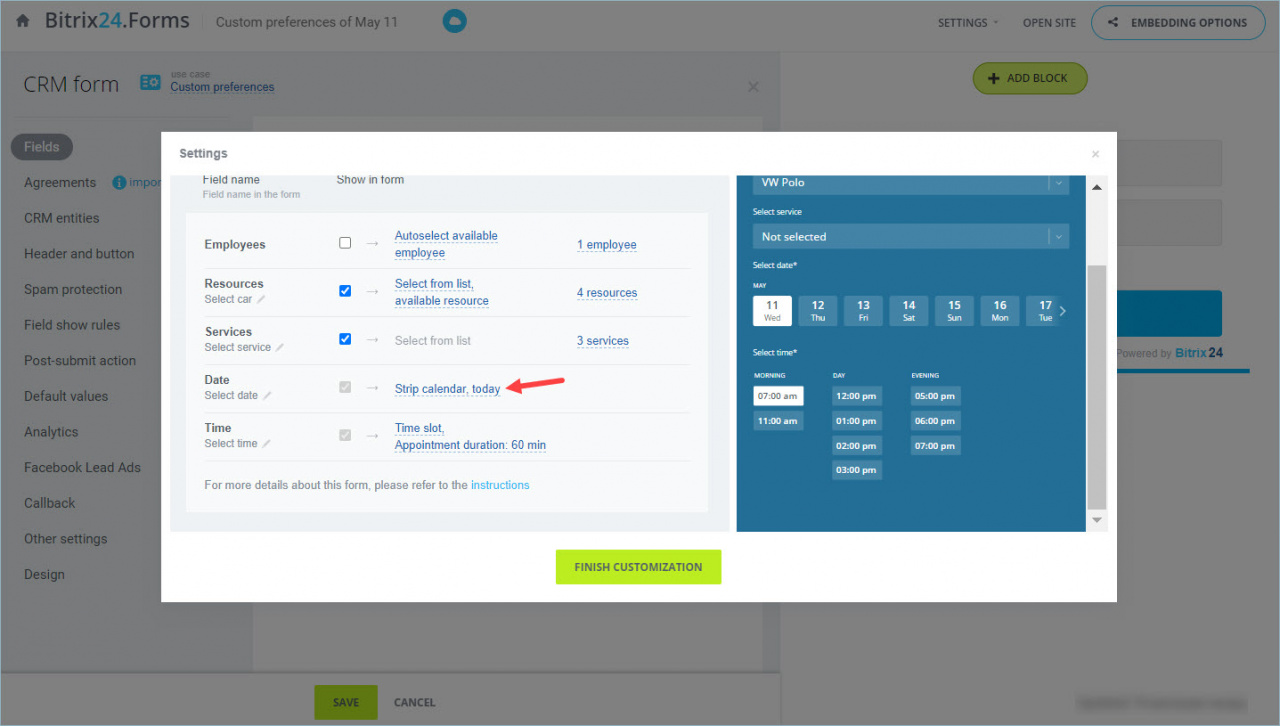Open the VW Polo dropdown
The width and height of the screenshot is (1280, 726).
pos(911,183)
